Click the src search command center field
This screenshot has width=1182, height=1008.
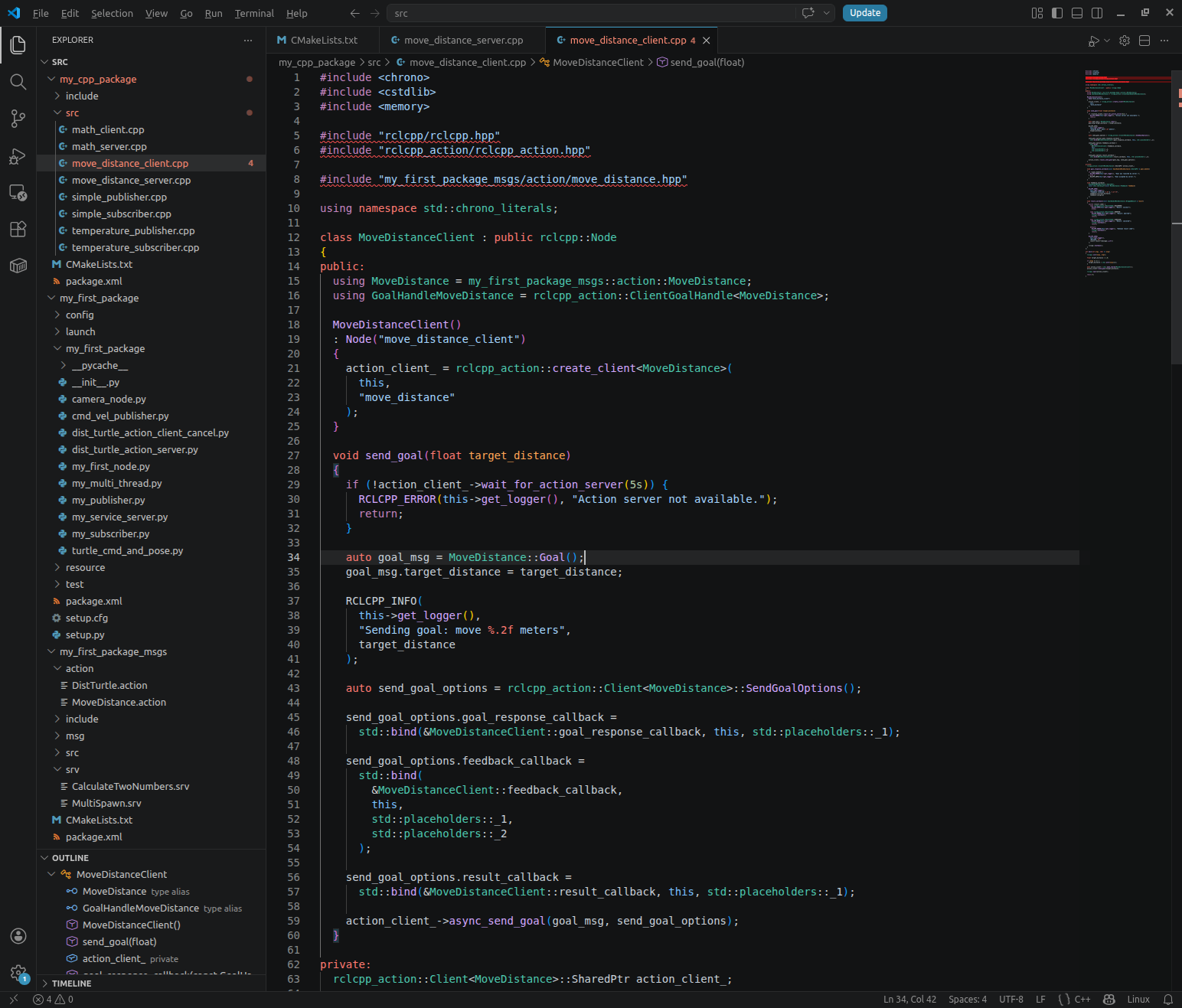pyautogui.click(x=592, y=13)
